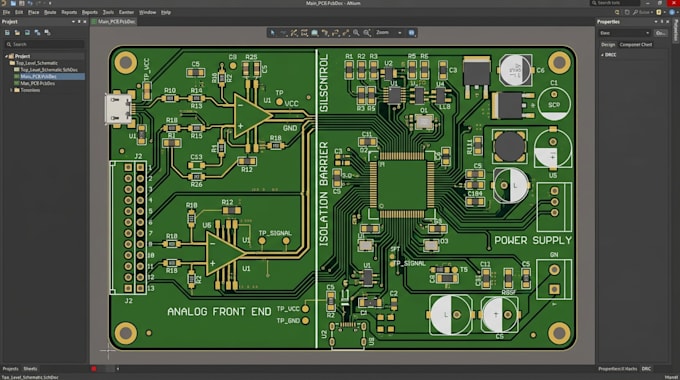
Task: Open the Doc dropdown in Properties panel
Action: pos(624,33)
